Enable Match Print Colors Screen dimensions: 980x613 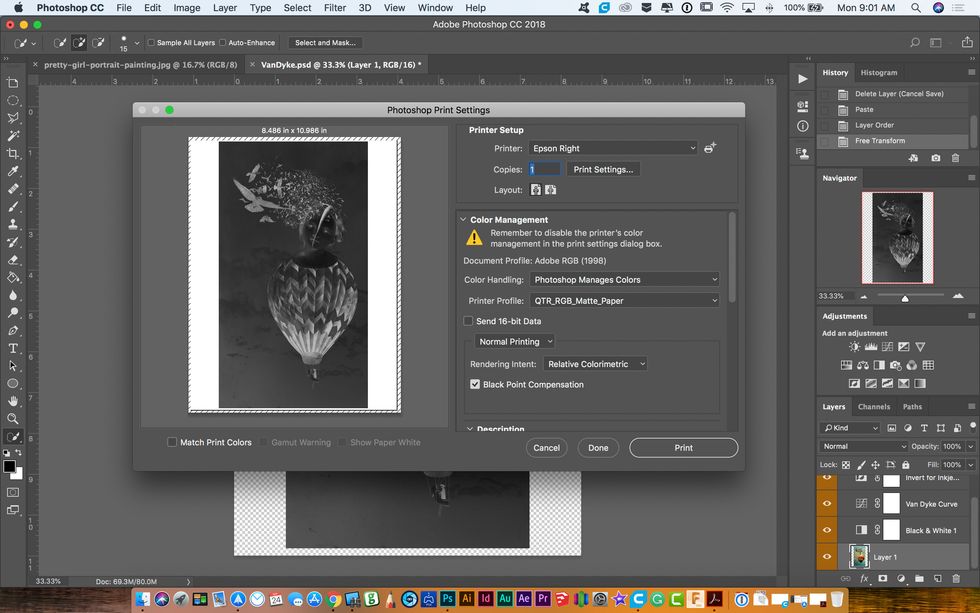click(172, 442)
